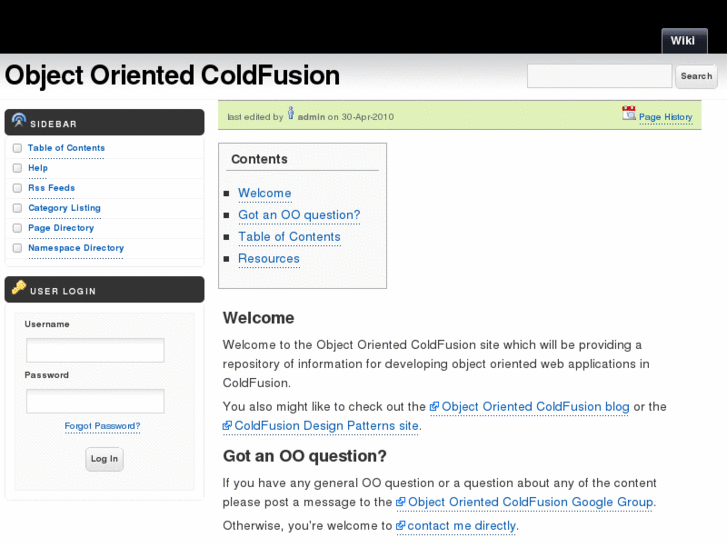Open the Namespace Directory link
The image size is (727, 545).
pos(76,248)
